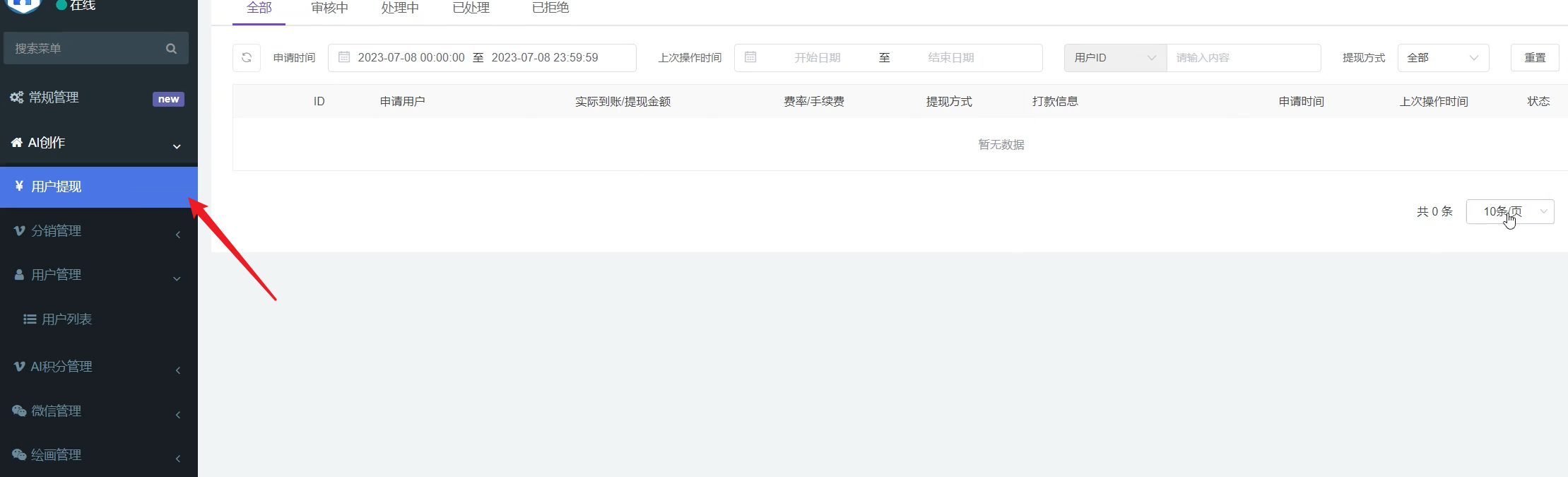Select 用户提现 in the sidebar
The height and width of the screenshot is (477, 1568).
point(99,187)
